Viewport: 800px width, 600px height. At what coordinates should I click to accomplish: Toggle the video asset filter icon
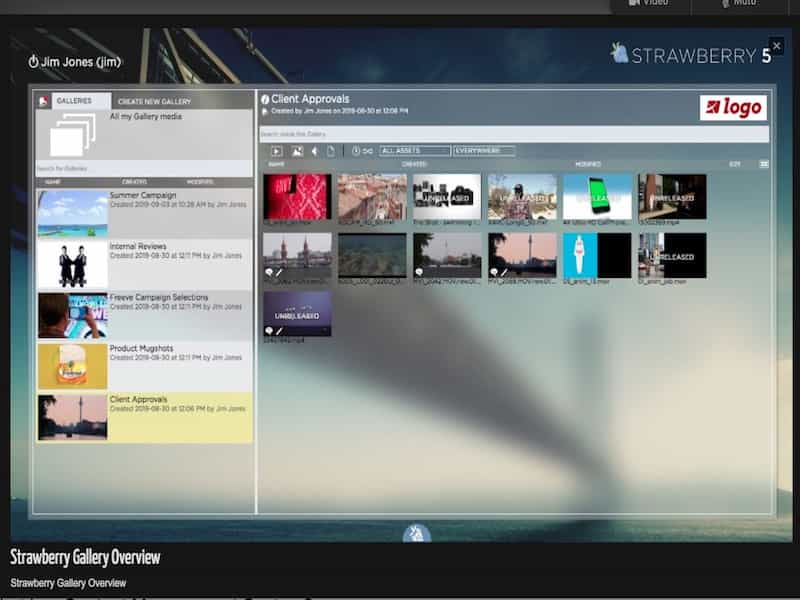point(277,151)
